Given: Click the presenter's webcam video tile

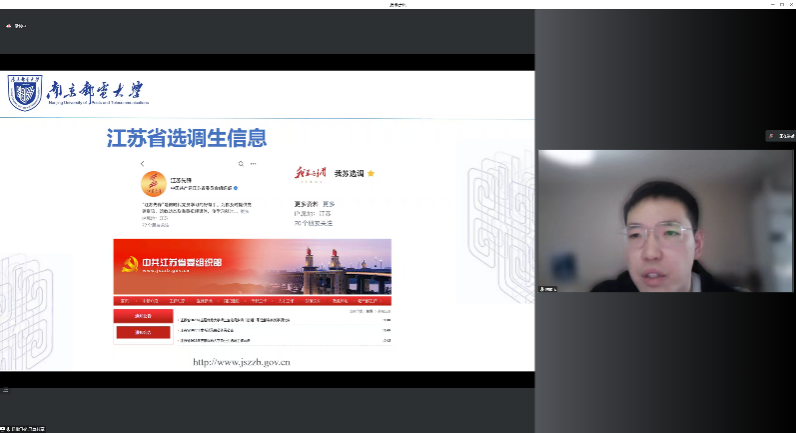Looking at the screenshot, I should [x=665, y=221].
